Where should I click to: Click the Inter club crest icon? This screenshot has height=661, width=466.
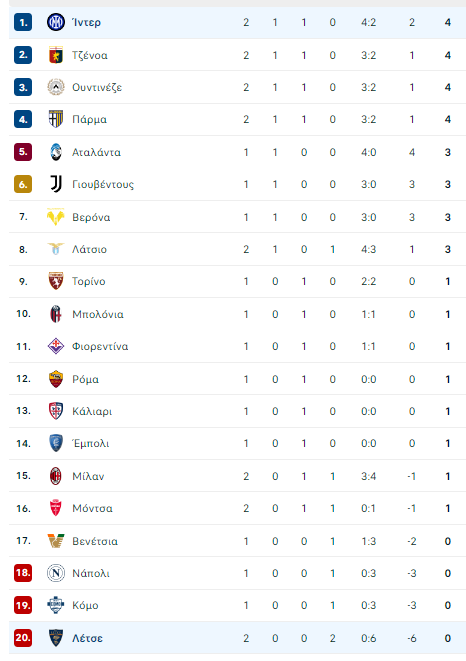pyautogui.click(x=56, y=22)
